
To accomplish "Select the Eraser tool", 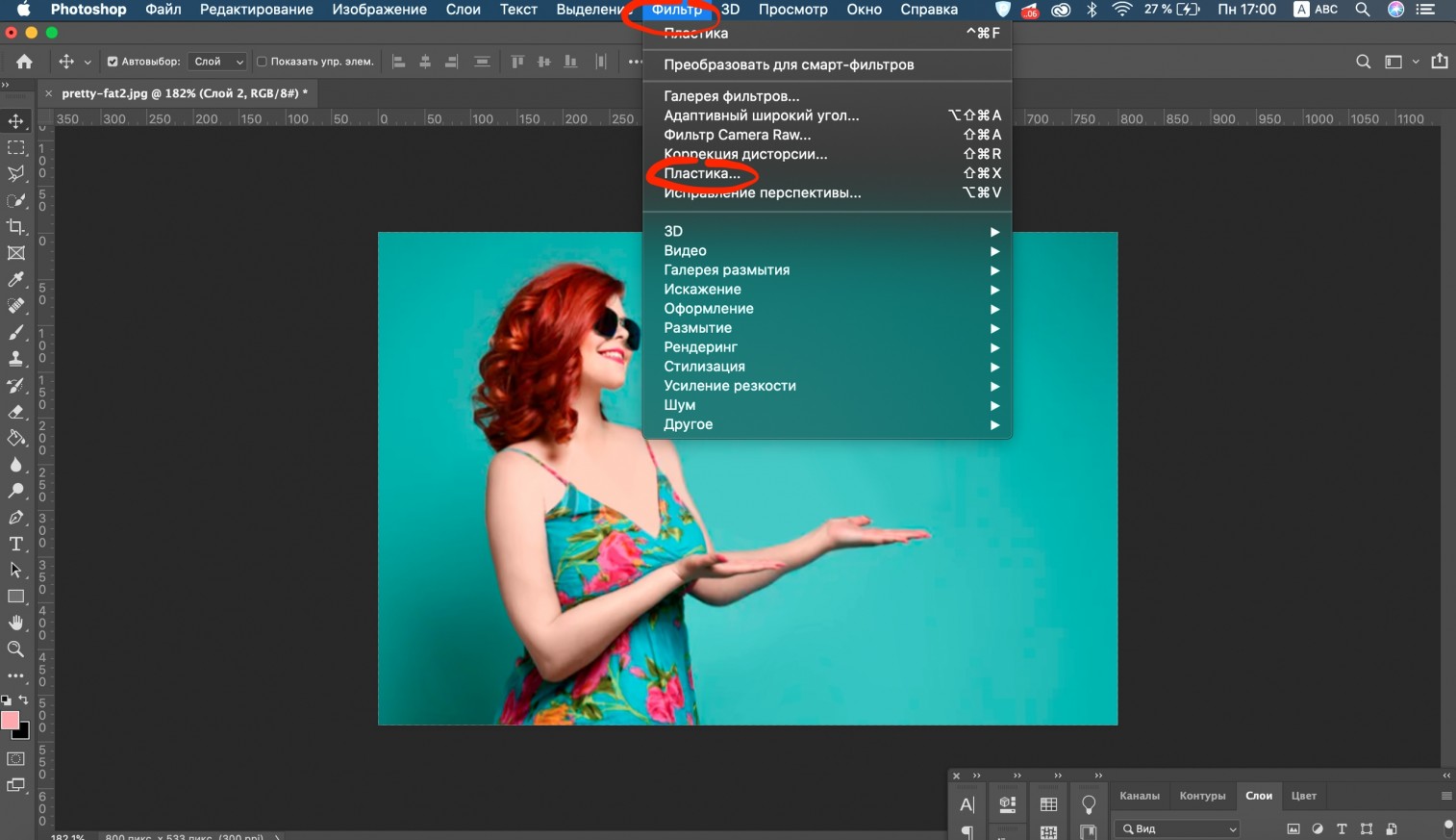I will (16, 411).
